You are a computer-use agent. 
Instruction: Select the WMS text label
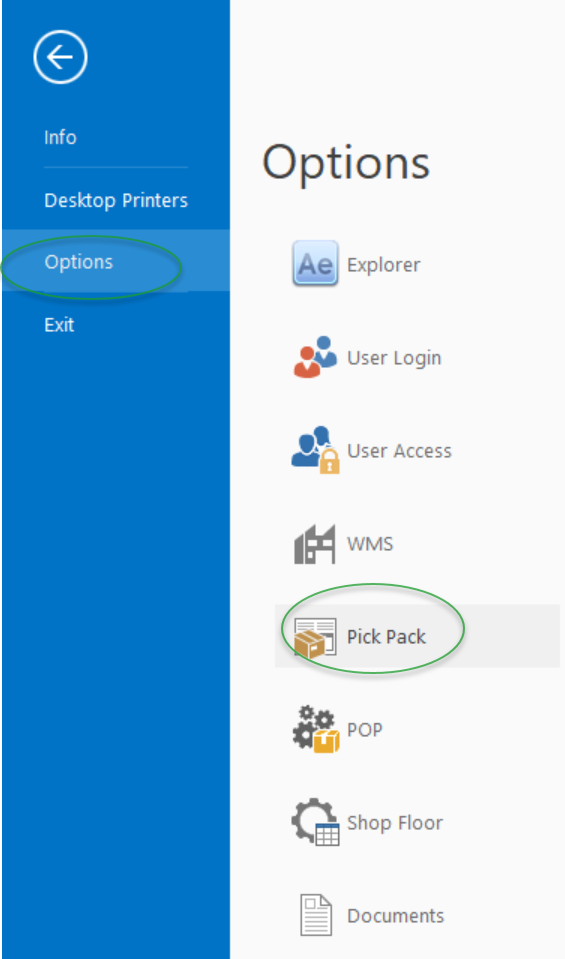click(x=370, y=544)
